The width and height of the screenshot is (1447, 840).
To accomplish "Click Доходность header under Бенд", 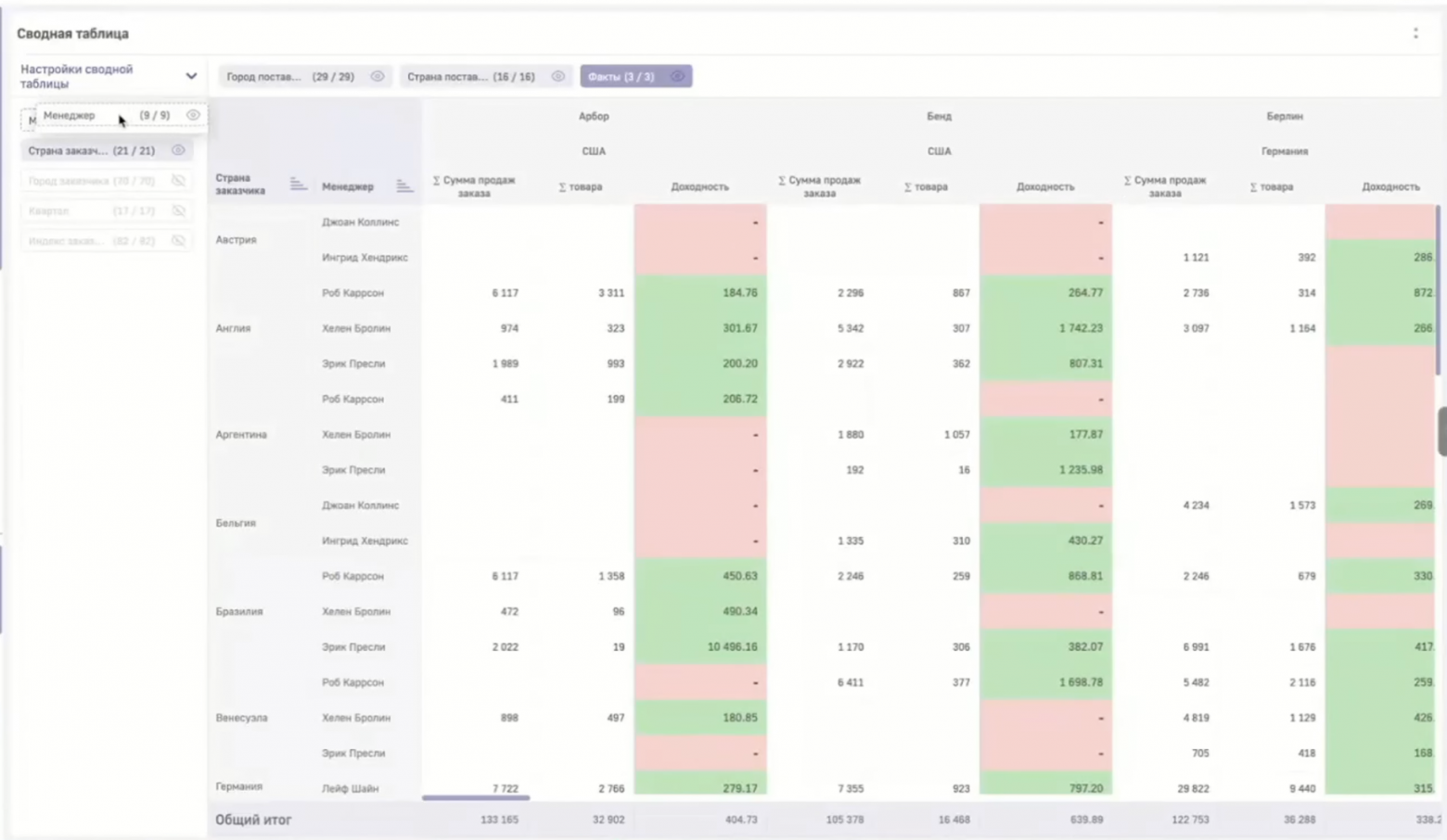I will [x=1044, y=186].
